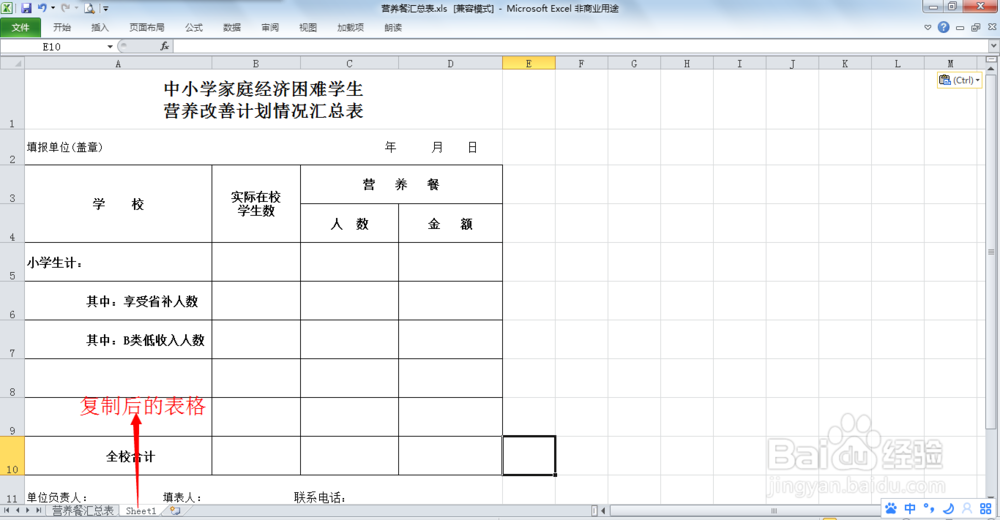Click the horizontal scrollbar thumb
The width and height of the screenshot is (1000, 520).
point(774,510)
